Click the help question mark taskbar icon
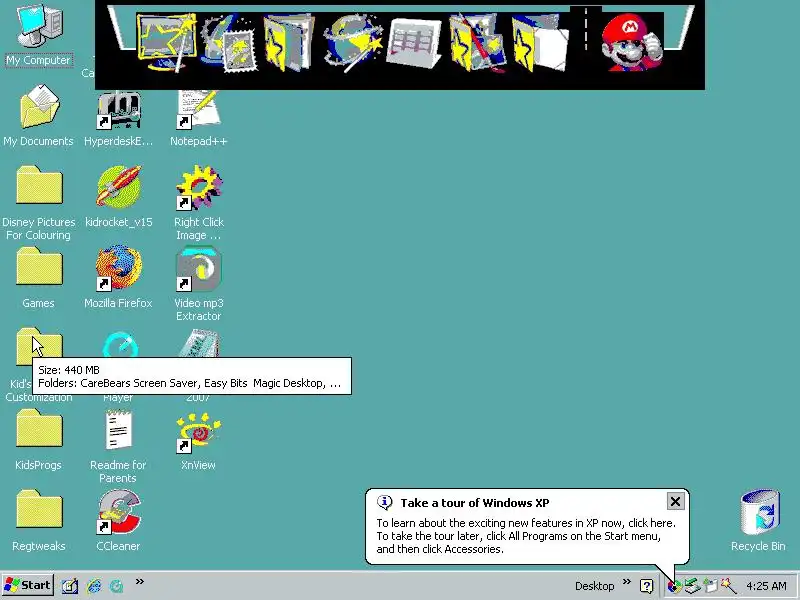Screen dimensions: 800x600 coord(646,586)
